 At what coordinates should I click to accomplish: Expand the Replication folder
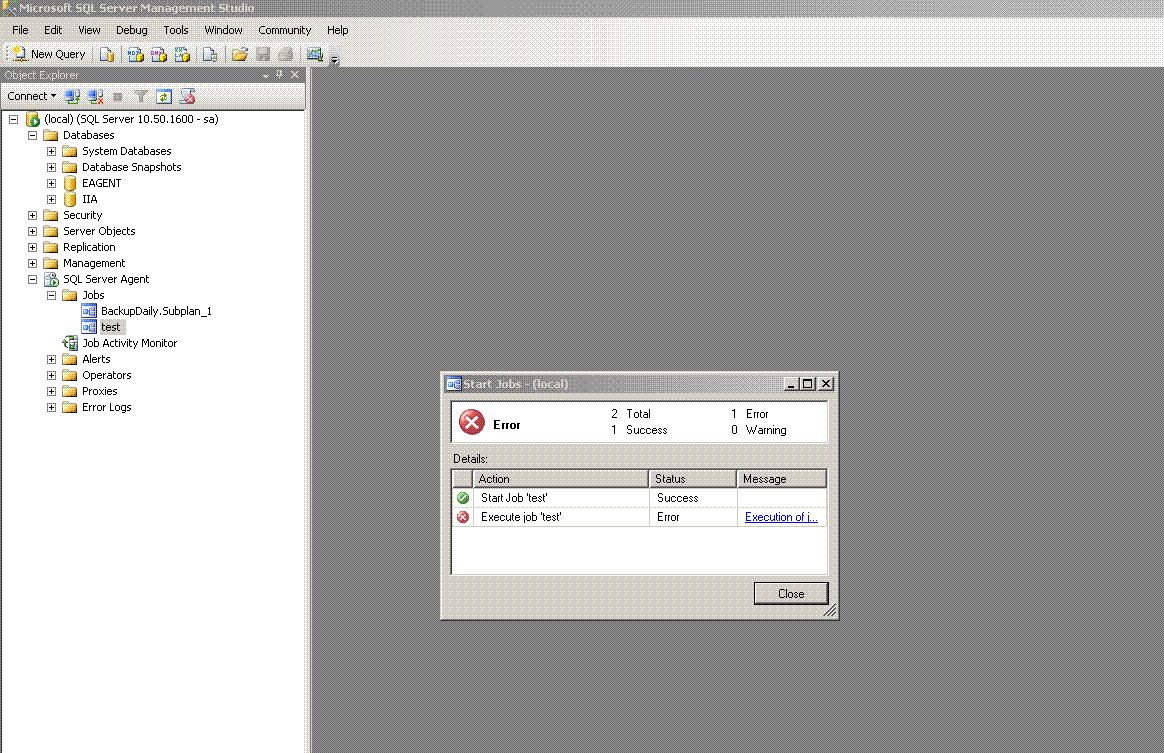coord(33,247)
